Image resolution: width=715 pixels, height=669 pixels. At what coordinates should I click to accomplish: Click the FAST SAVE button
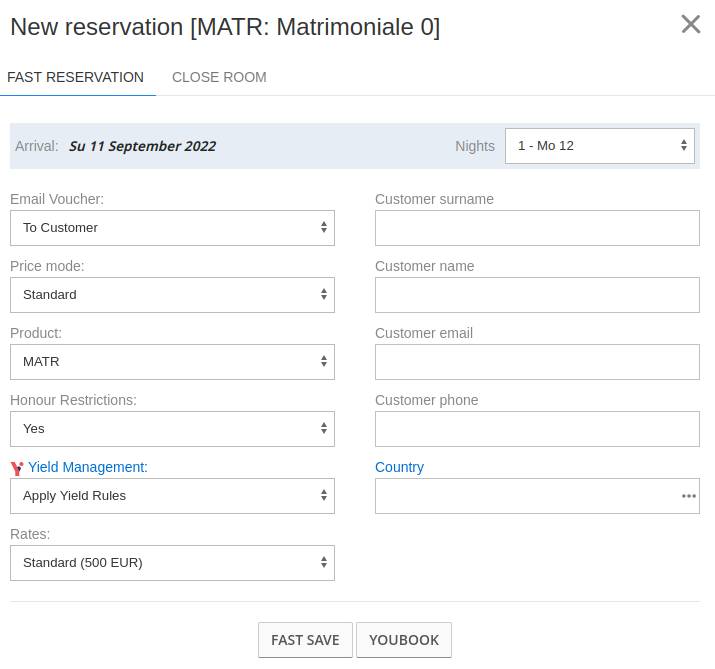(305, 640)
